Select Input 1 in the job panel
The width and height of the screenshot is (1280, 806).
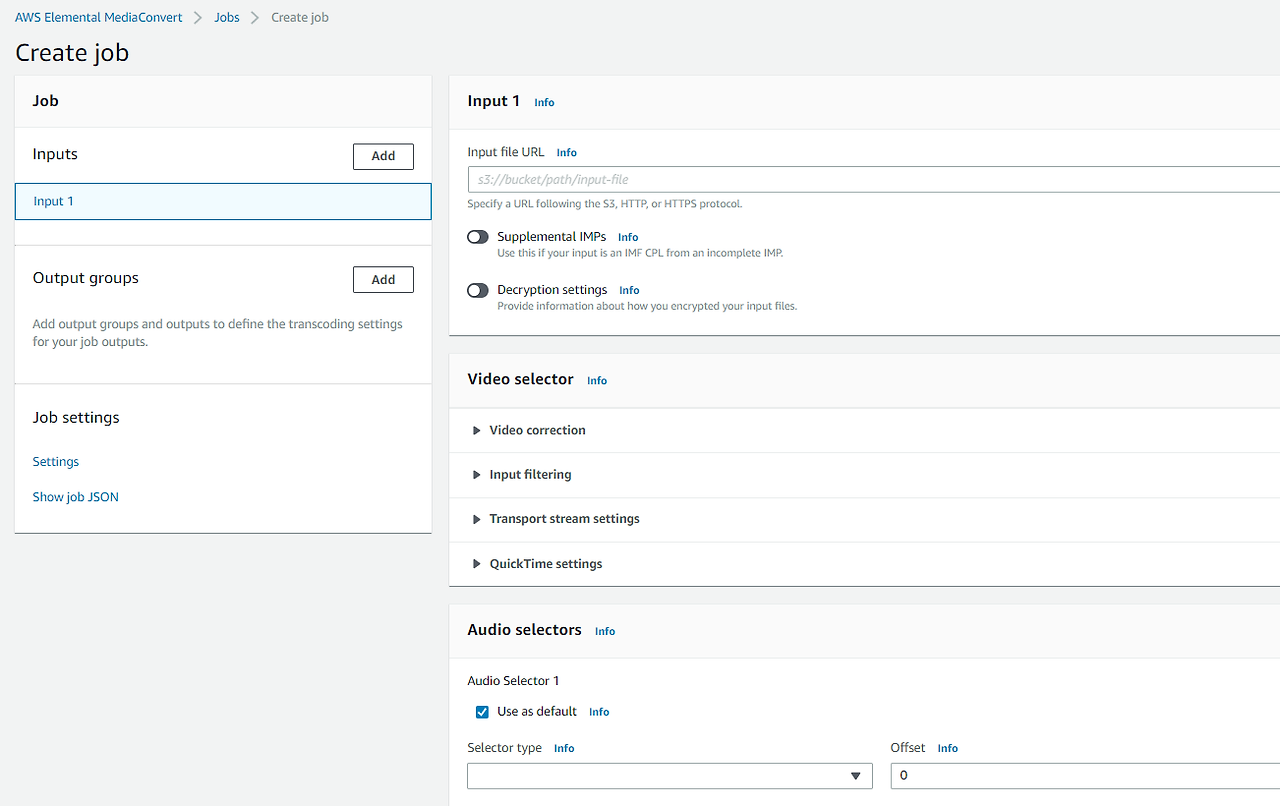[x=223, y=201]
